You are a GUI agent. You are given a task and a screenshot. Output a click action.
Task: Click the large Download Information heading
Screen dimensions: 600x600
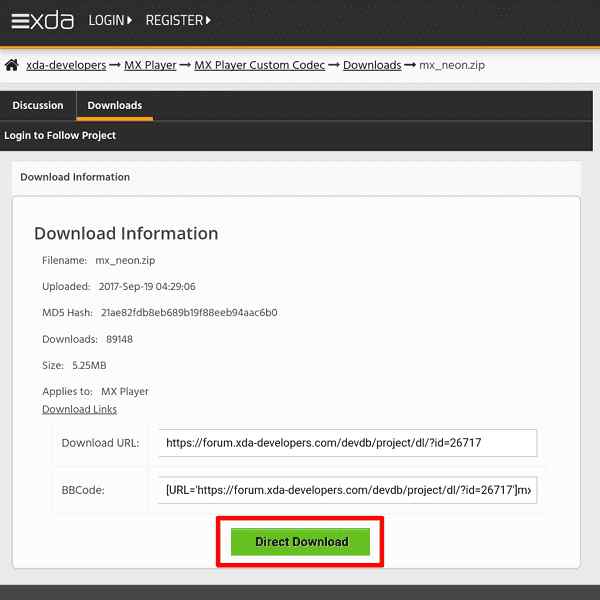point(126,233)
